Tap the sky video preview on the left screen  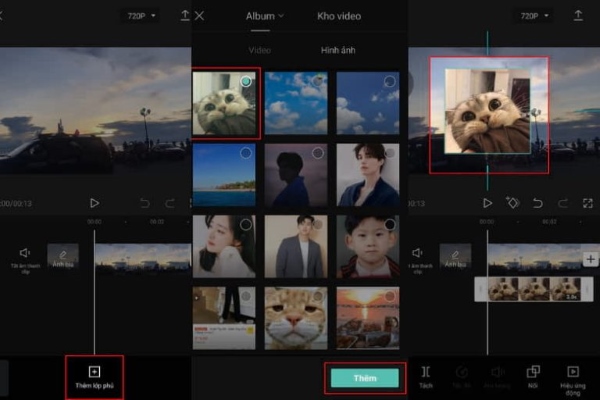coord(96,110)
